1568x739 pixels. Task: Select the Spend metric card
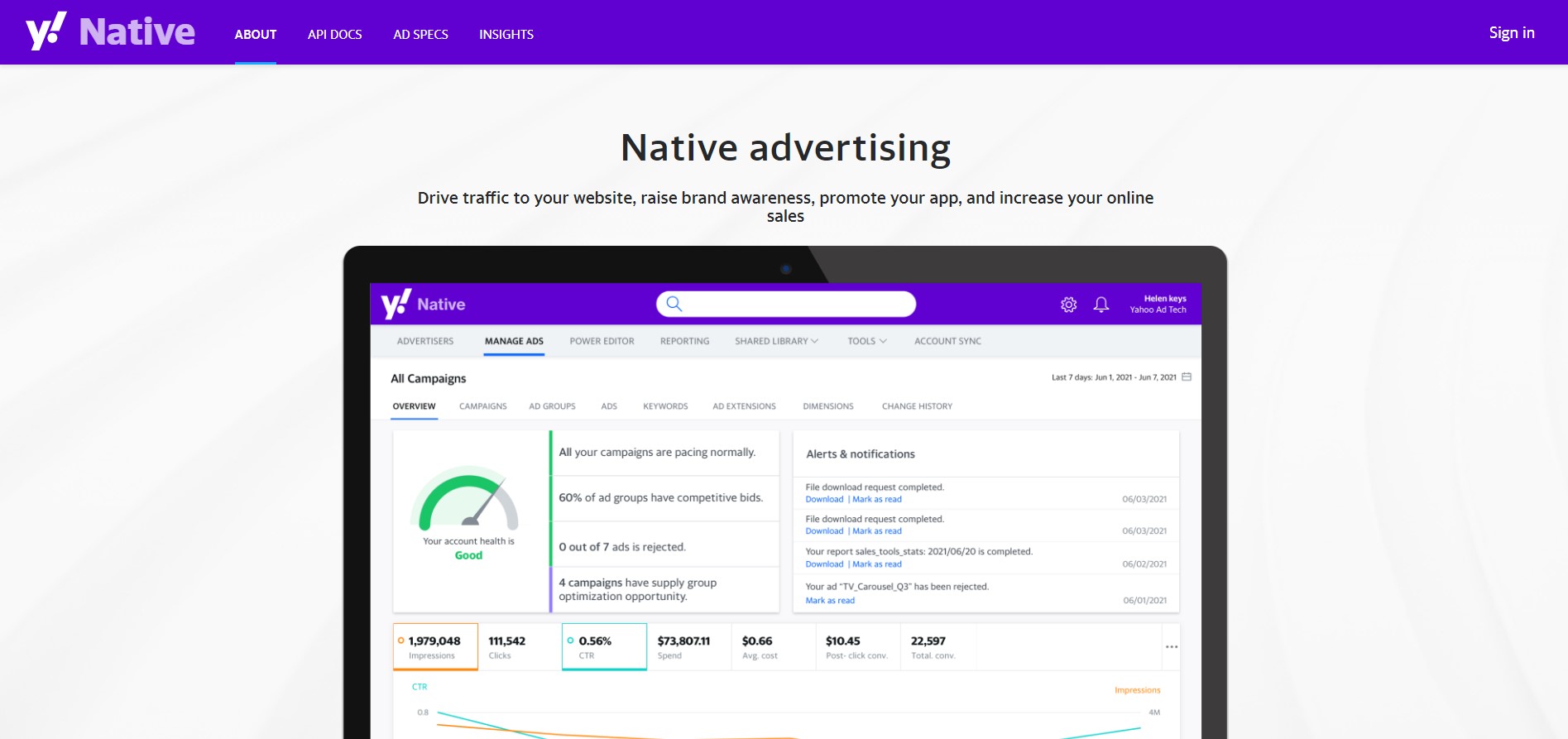pos(688,646)
